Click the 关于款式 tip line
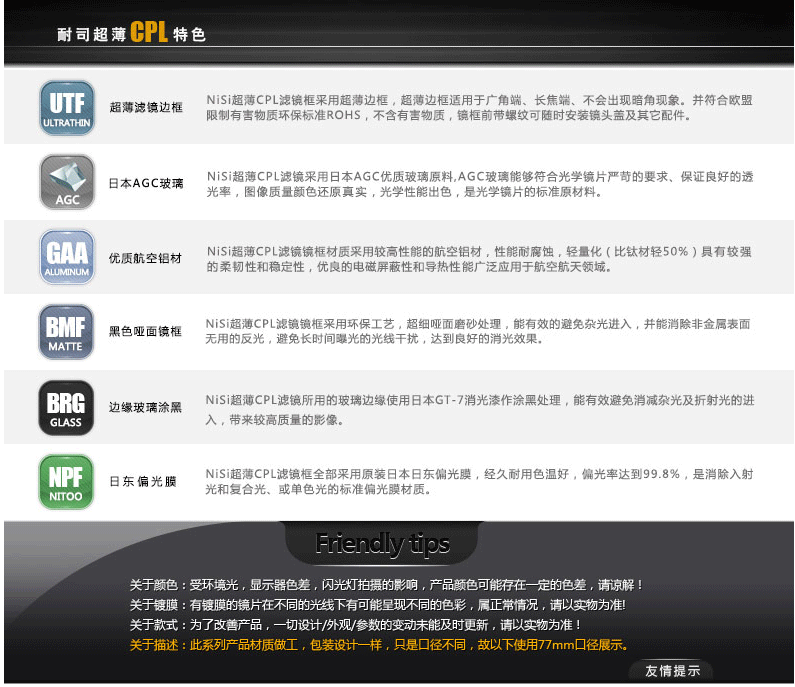795x687 pixels. click(355, 625)
